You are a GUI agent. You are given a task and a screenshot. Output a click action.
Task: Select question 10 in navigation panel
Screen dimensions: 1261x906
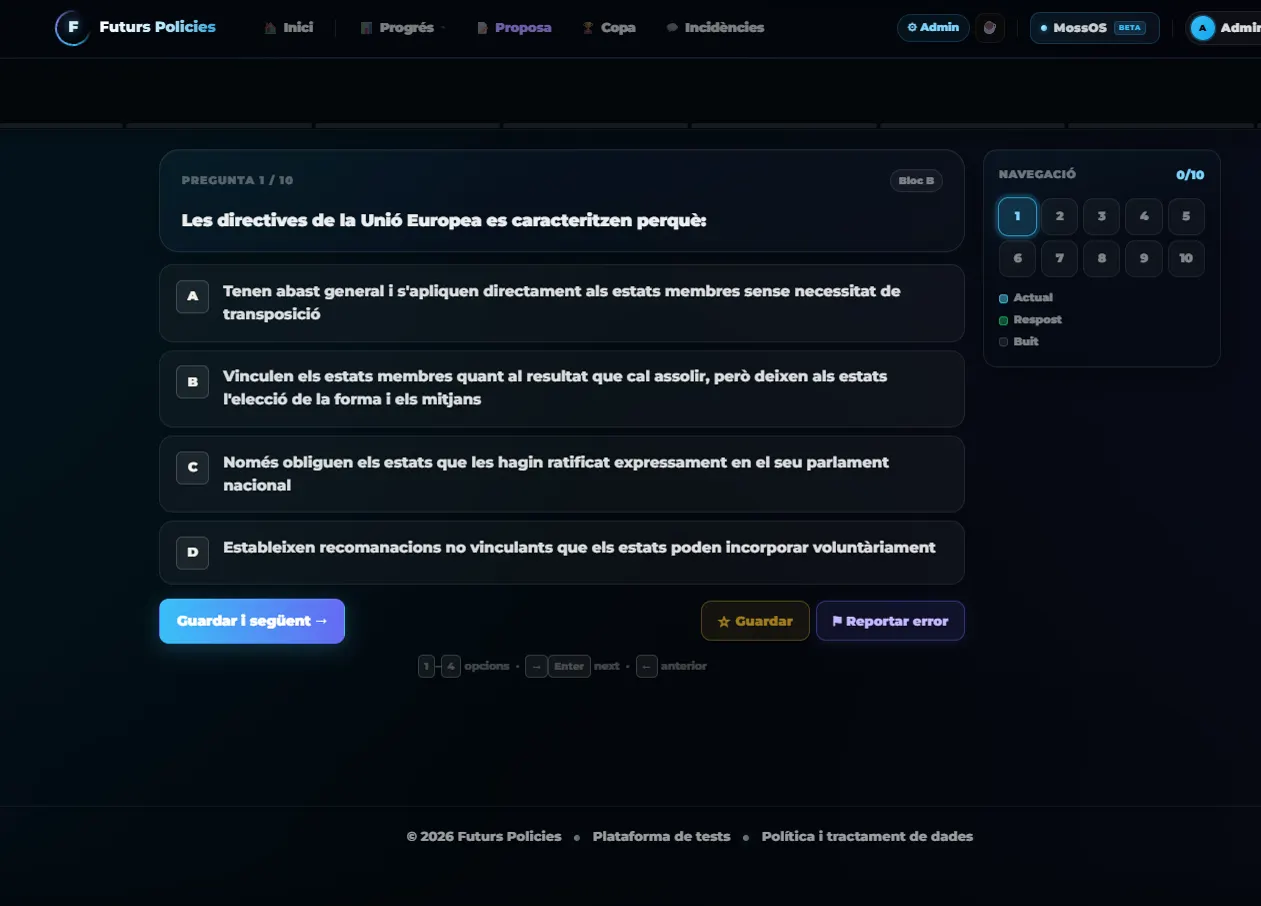point(1186,258)
